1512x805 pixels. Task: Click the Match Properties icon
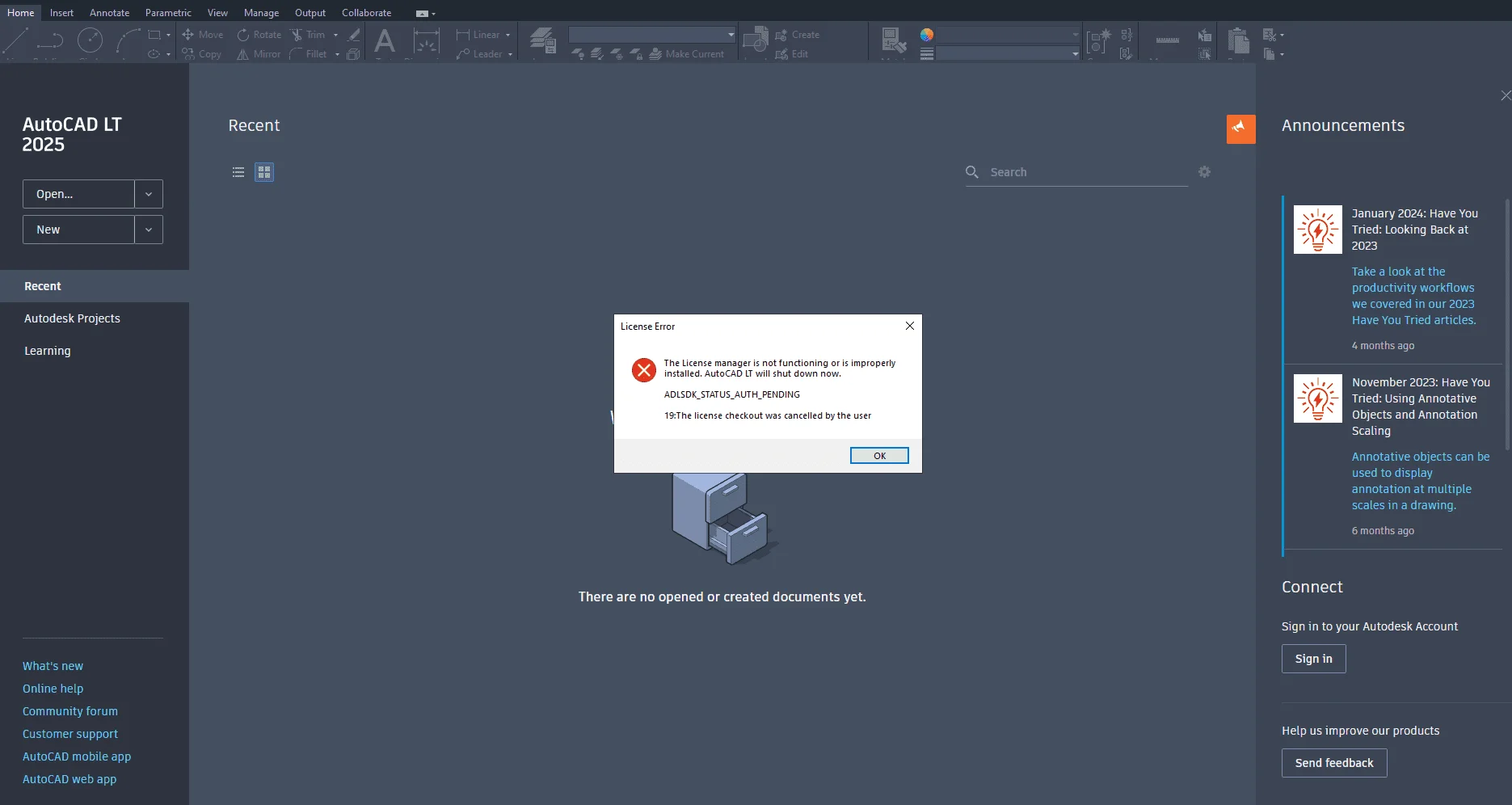tap(894, 42)
